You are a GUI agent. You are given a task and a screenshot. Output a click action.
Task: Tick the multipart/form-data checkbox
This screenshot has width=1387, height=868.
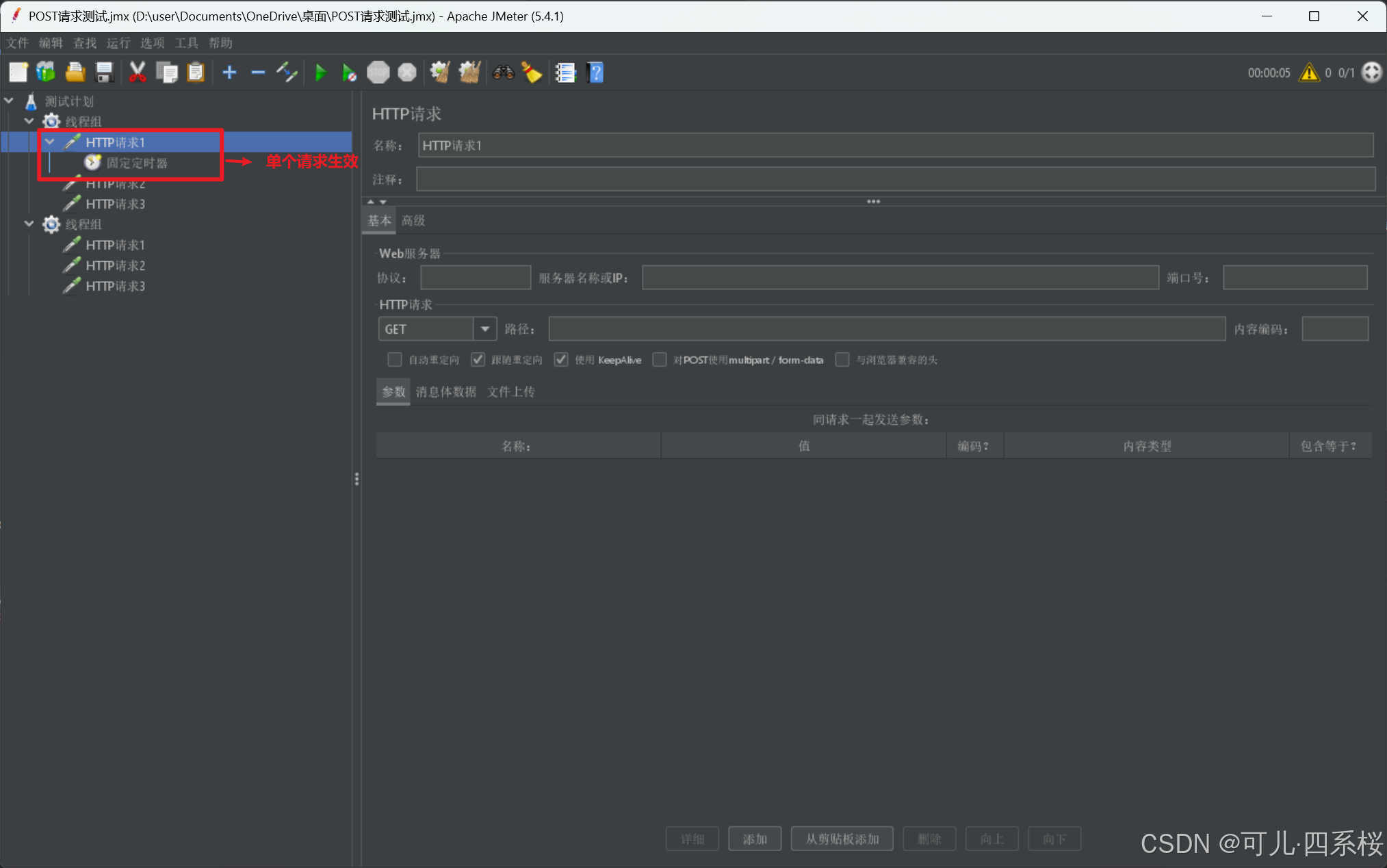pyautogui.click(x=660, y=360)
